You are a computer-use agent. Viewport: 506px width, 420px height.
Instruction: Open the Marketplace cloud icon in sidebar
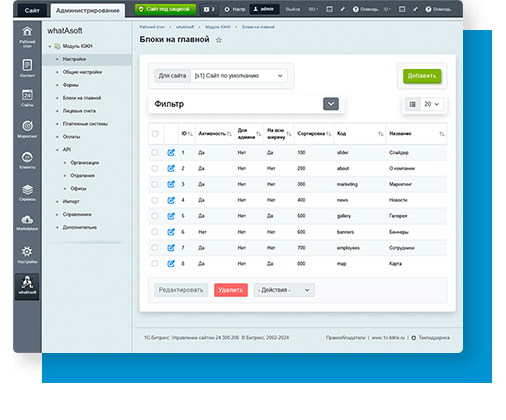[x=27, y=220]
